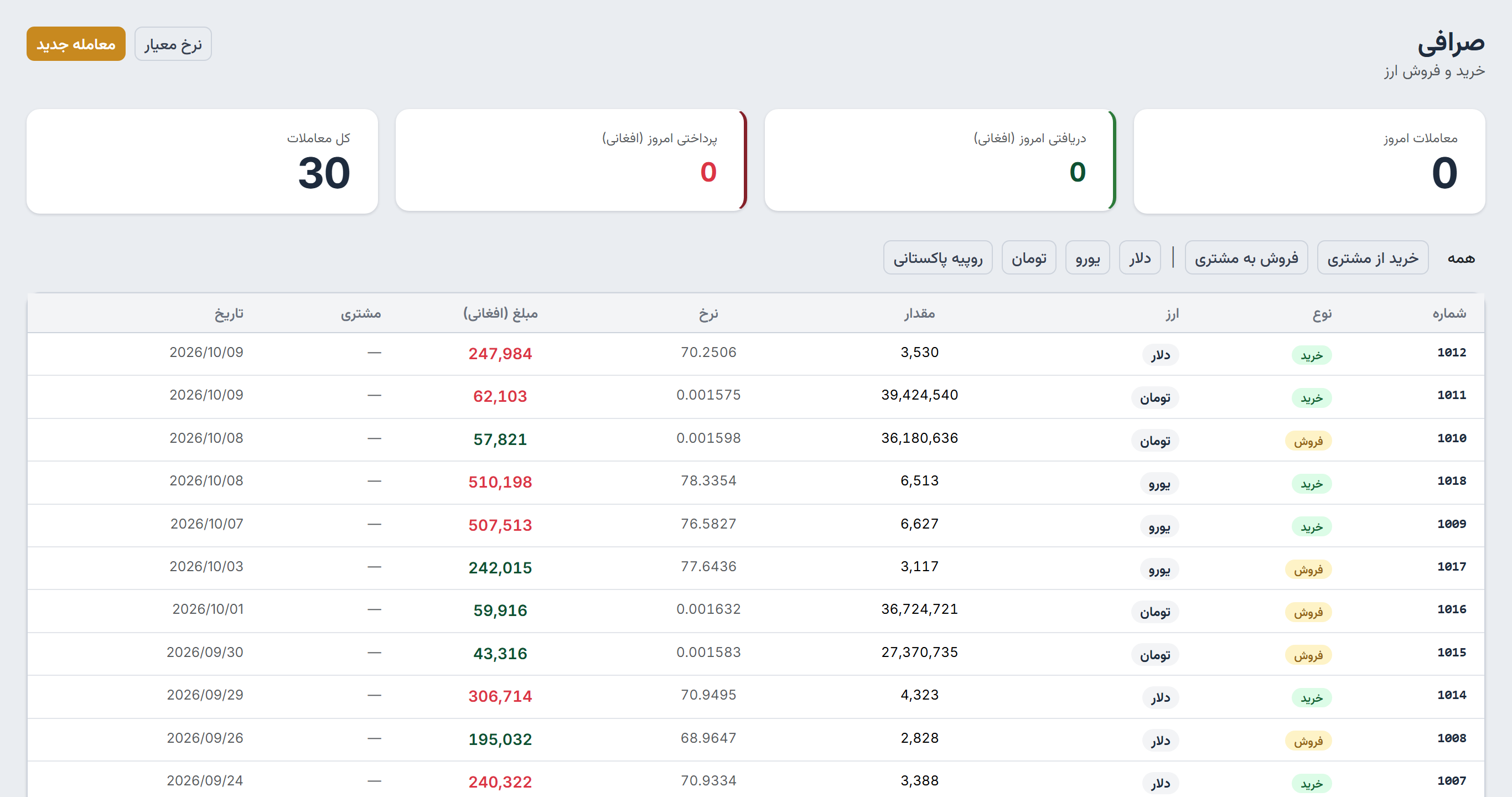Select the یورو currency filter
This screenshot has height=797, width=1512.
(x=1088, y=258)
